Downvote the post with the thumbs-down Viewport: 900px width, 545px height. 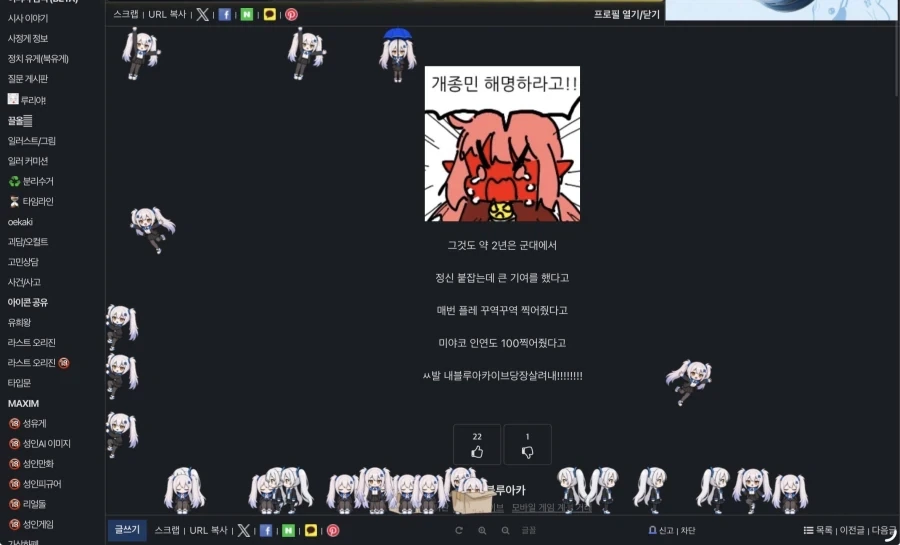pos(527,445)
